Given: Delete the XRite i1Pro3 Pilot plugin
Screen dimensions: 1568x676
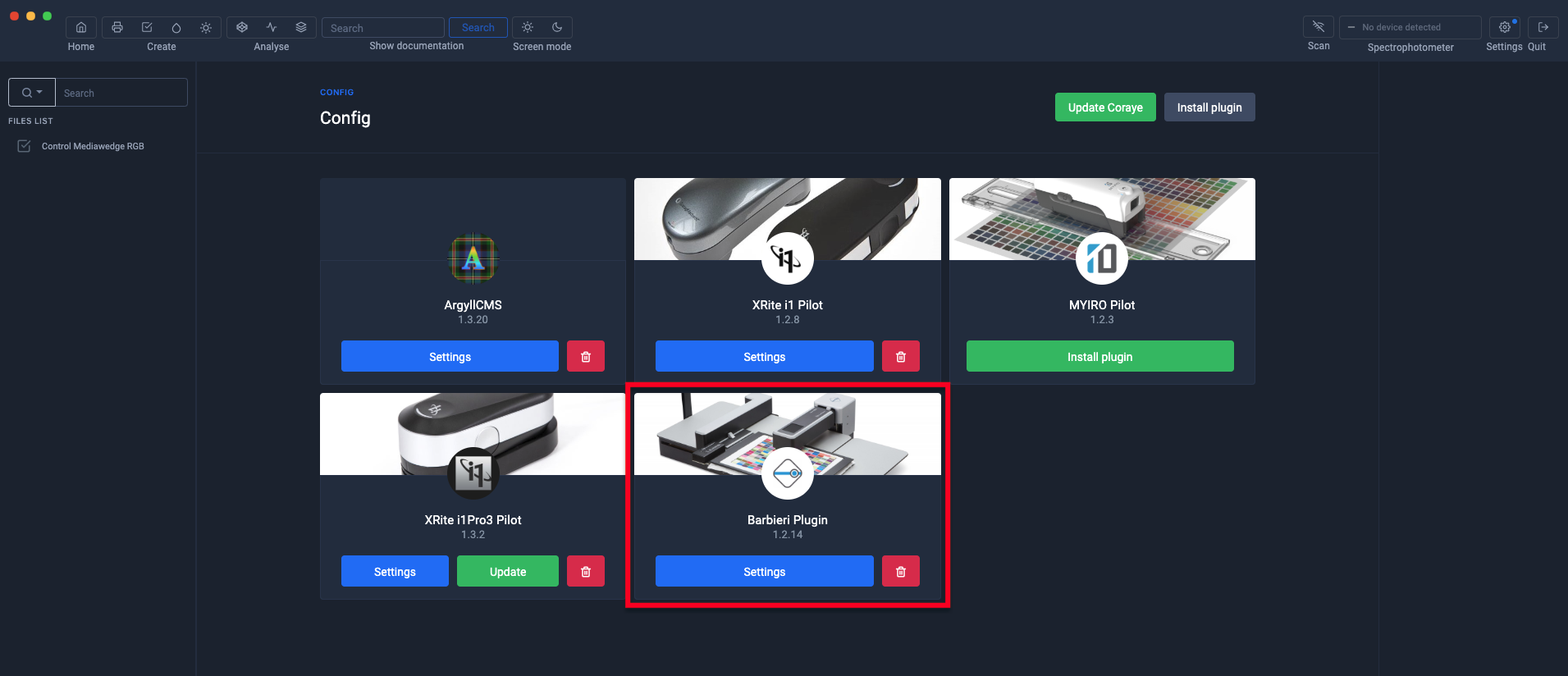Looking at the screenshot, I should click(x=586, y=572).
